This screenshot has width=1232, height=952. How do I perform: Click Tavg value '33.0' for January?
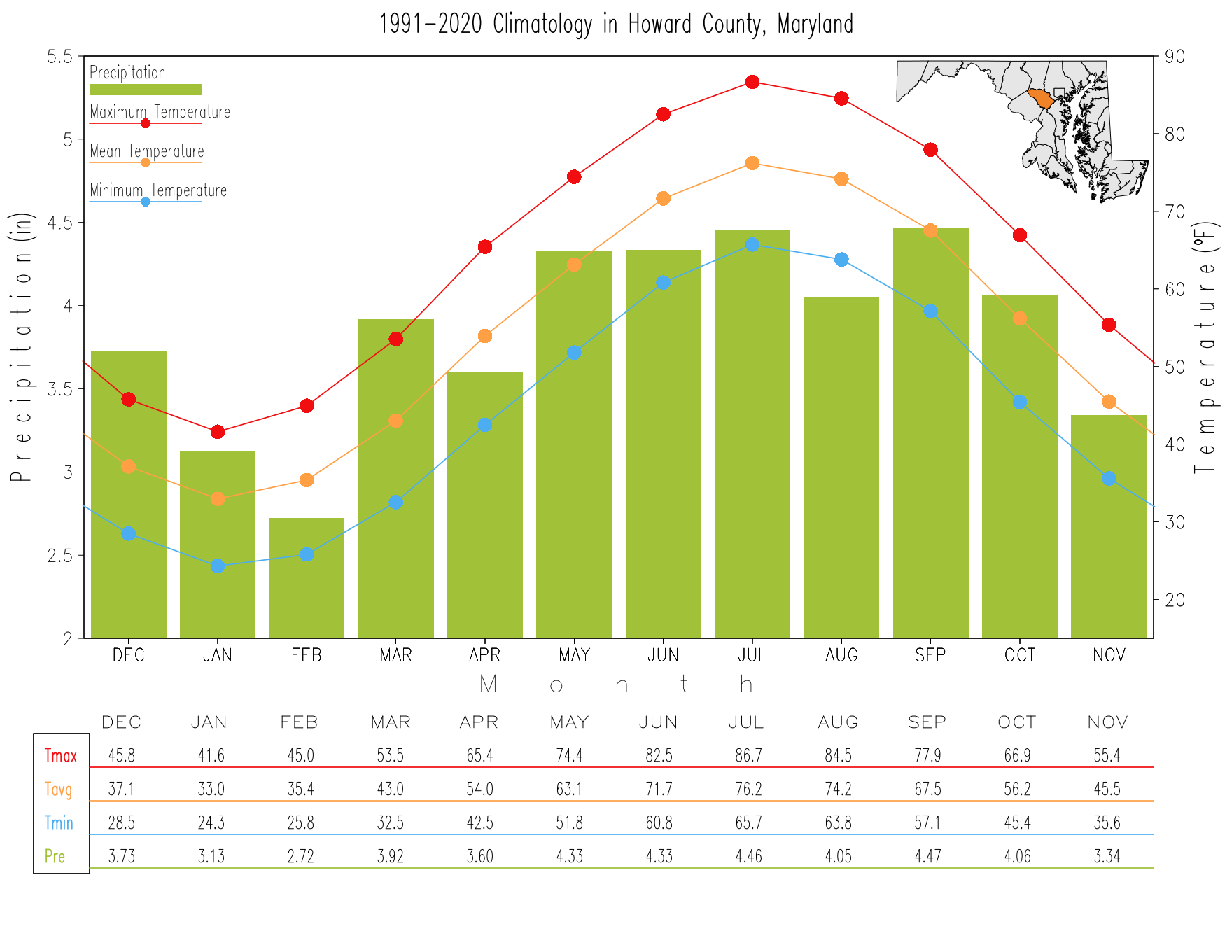point(211,790)
